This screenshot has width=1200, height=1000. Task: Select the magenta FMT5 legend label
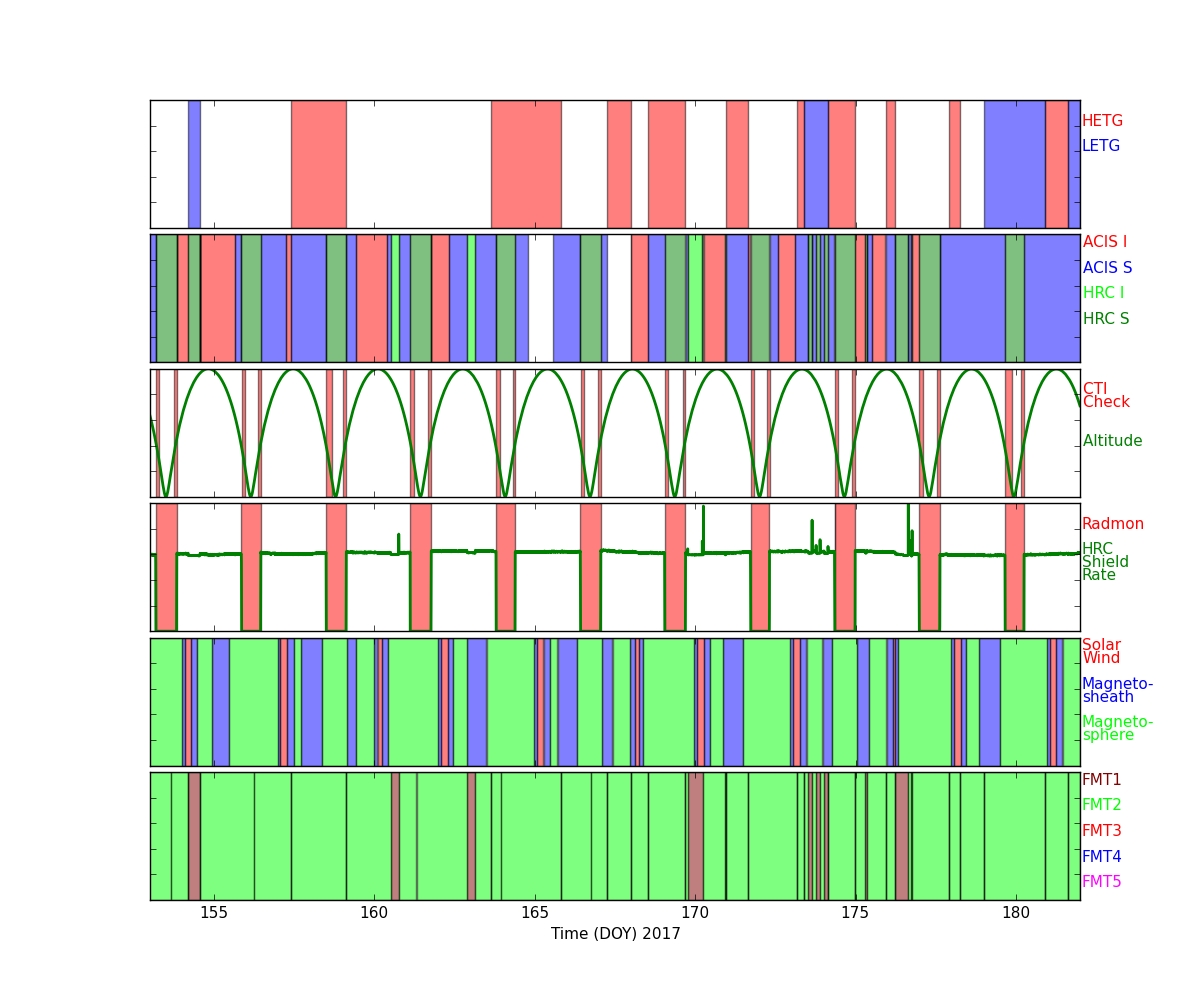[1101, 882]
